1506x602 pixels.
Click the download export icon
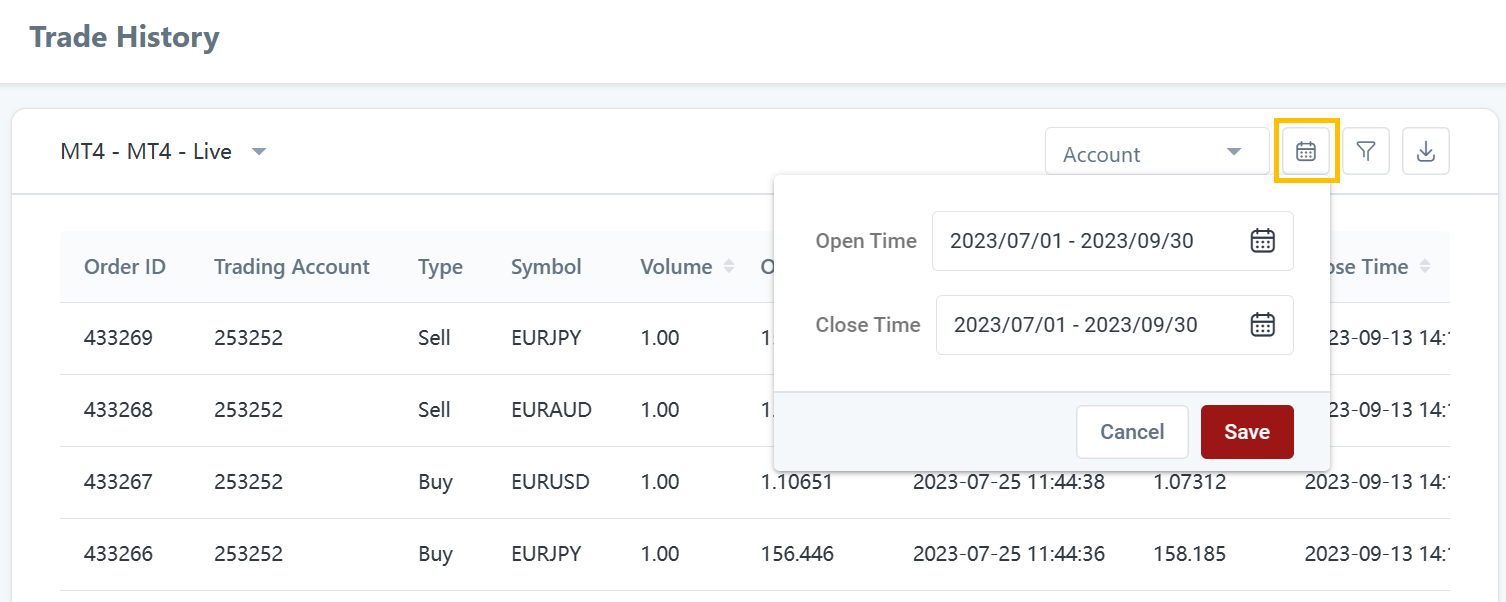[x=1426, y=151]
